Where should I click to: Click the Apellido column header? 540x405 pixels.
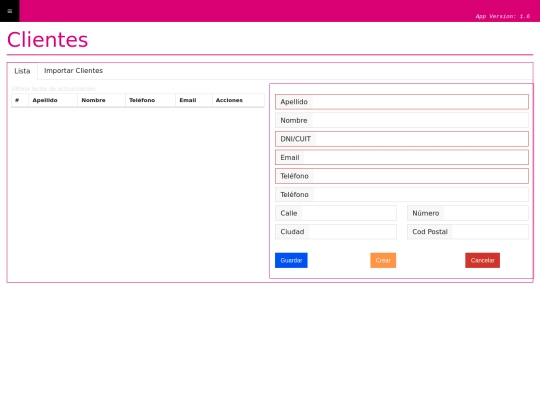[53, 100]
